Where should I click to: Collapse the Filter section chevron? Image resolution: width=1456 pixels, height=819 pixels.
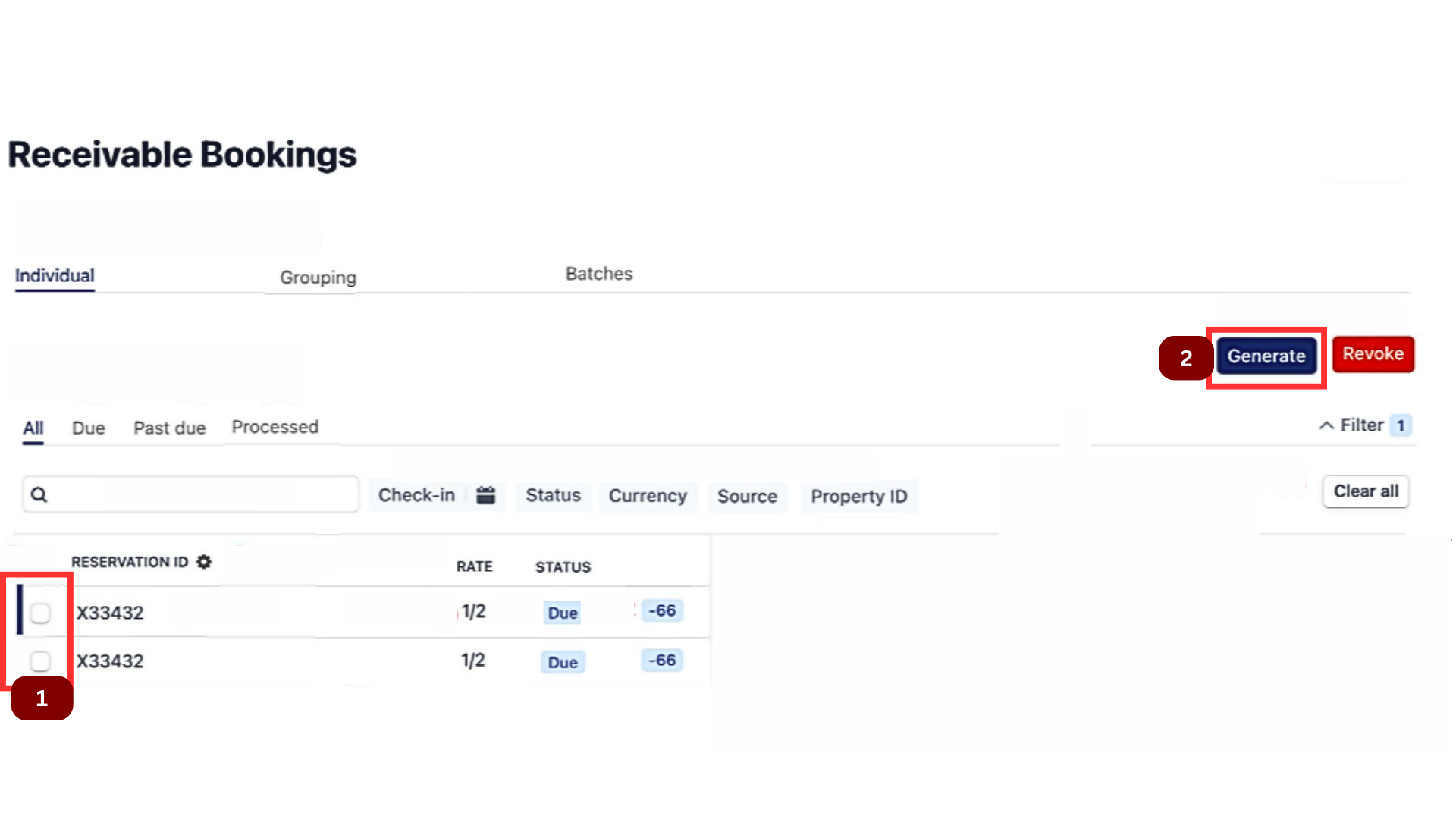click(x=1326, y=425)
